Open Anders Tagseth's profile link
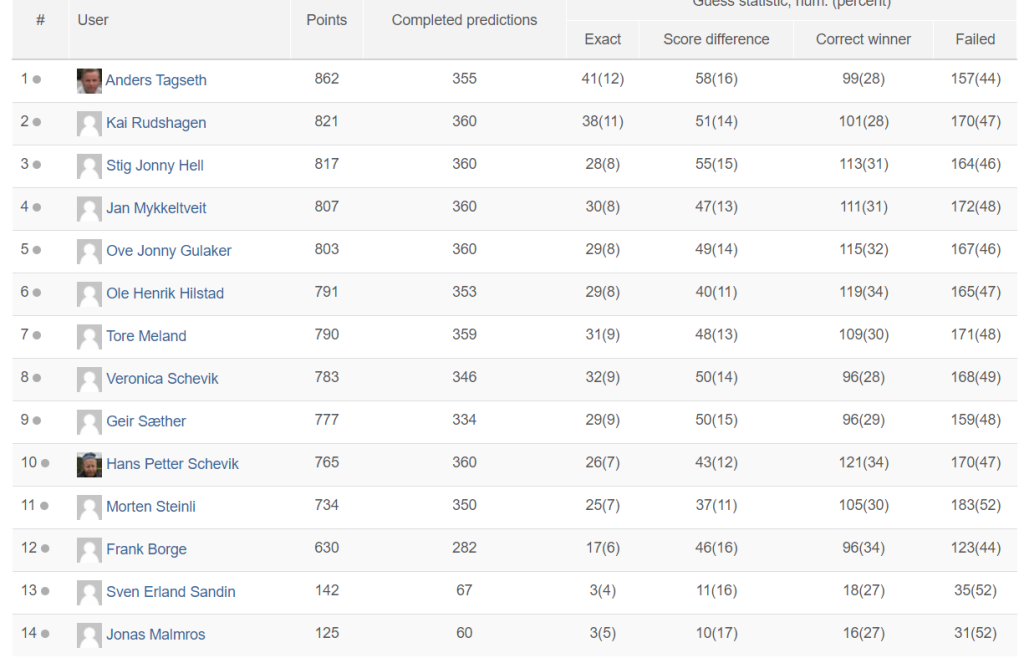 pos(156,80)
